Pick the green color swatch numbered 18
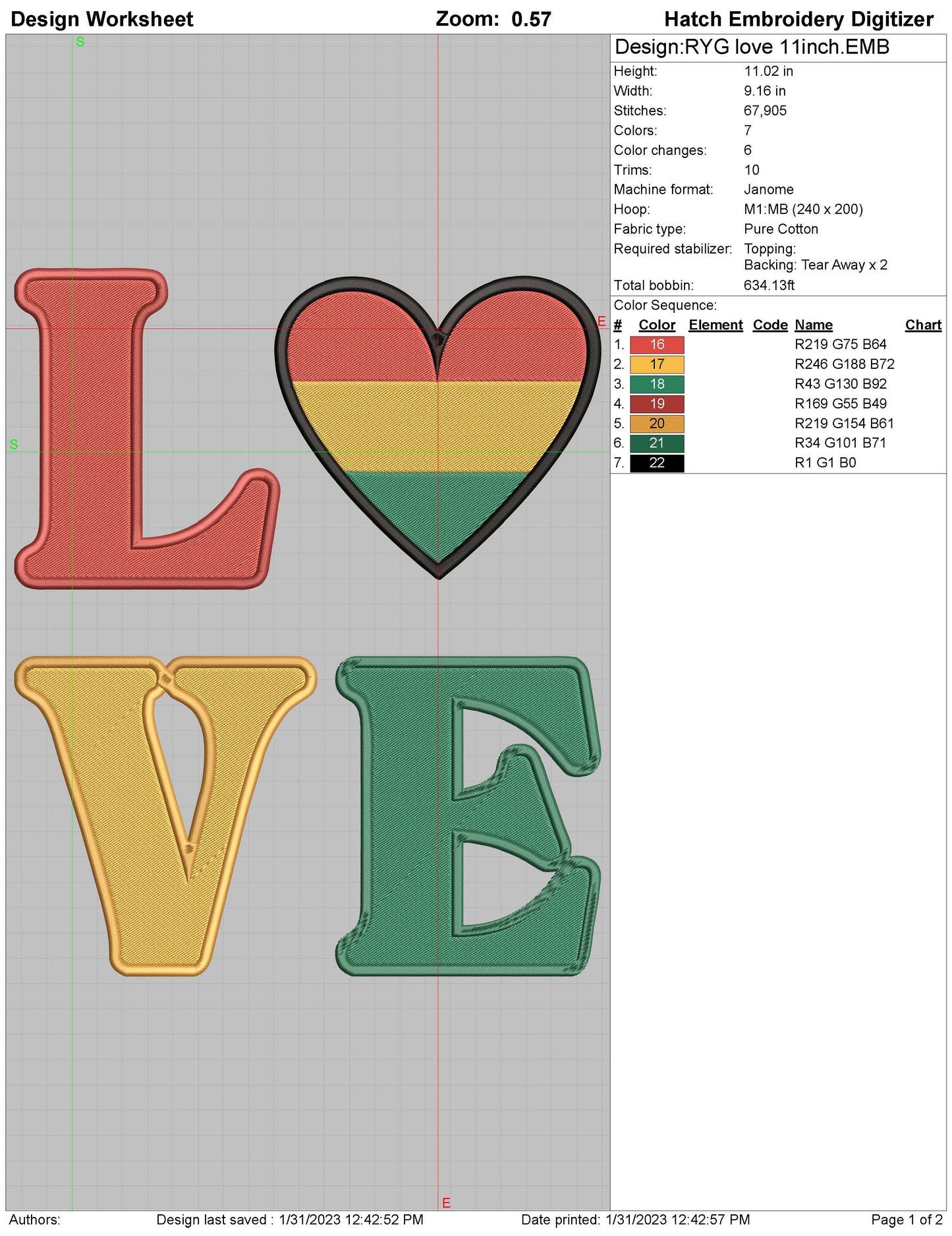This screenshot has height=1236, width=952. 656,384
